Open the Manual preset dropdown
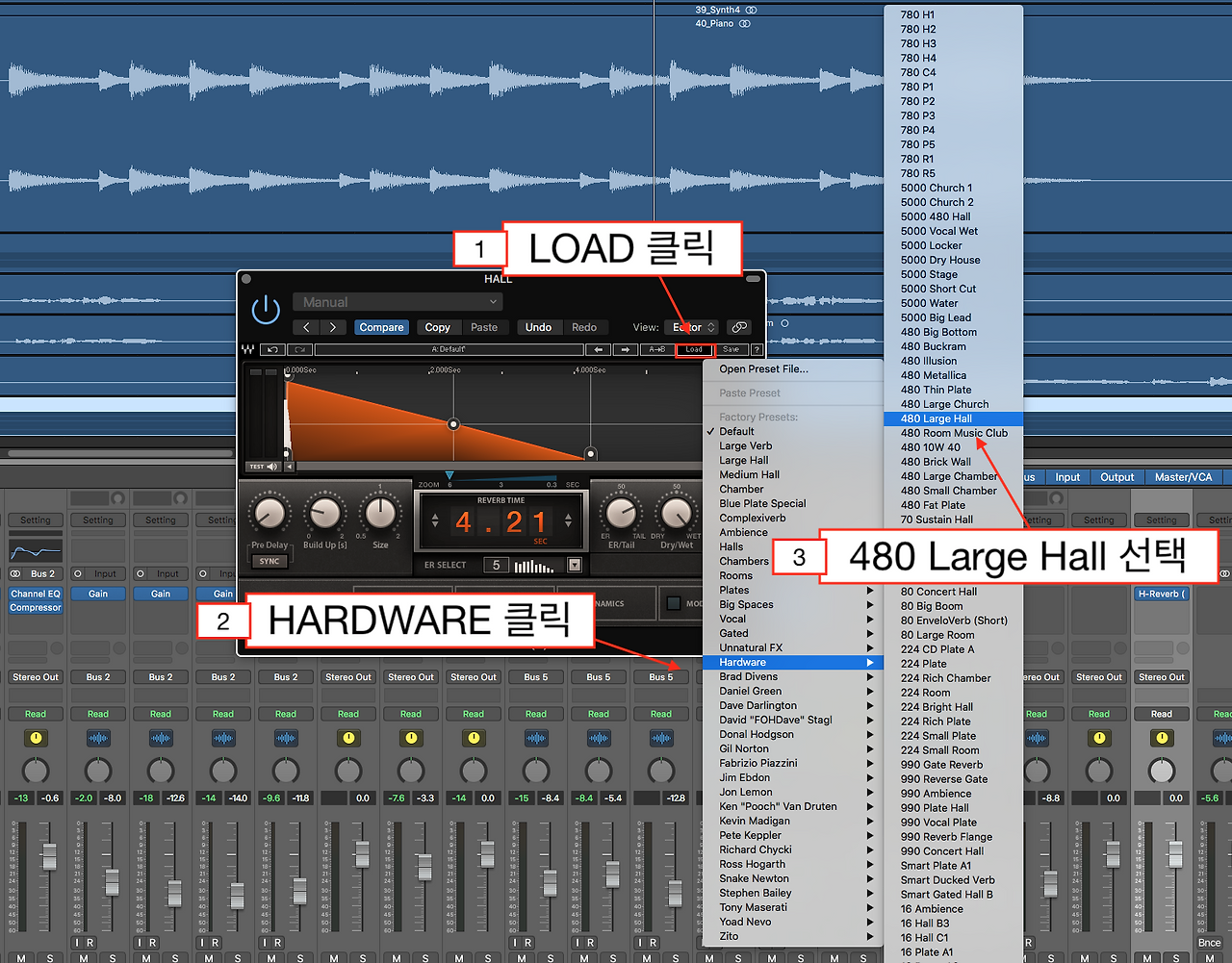The image size is (1232, 963). [397, 302]
